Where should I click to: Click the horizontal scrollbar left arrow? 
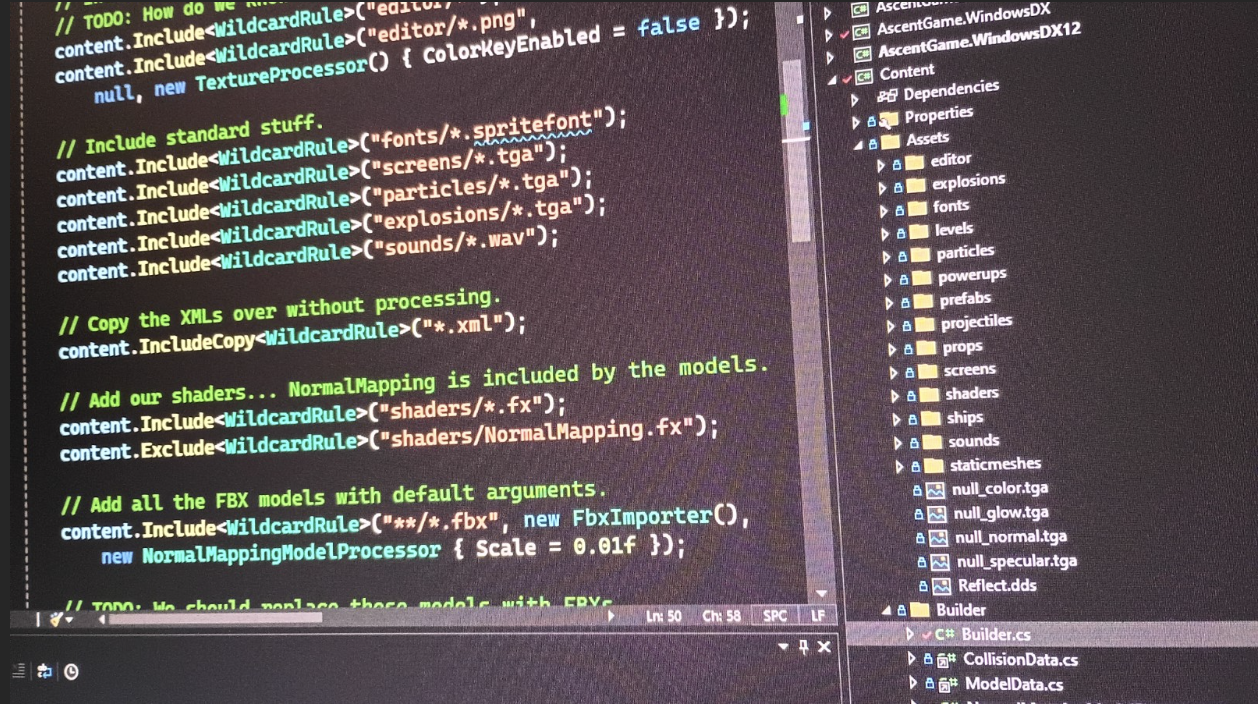coord(101,620)
